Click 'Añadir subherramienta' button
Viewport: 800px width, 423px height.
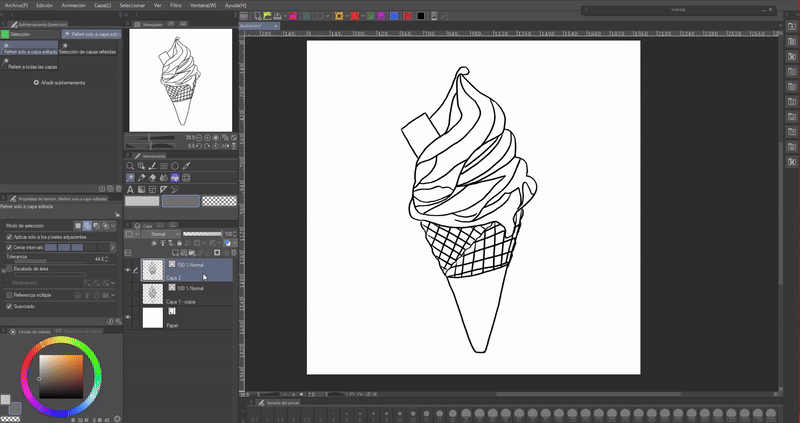[x=60, y=82]
